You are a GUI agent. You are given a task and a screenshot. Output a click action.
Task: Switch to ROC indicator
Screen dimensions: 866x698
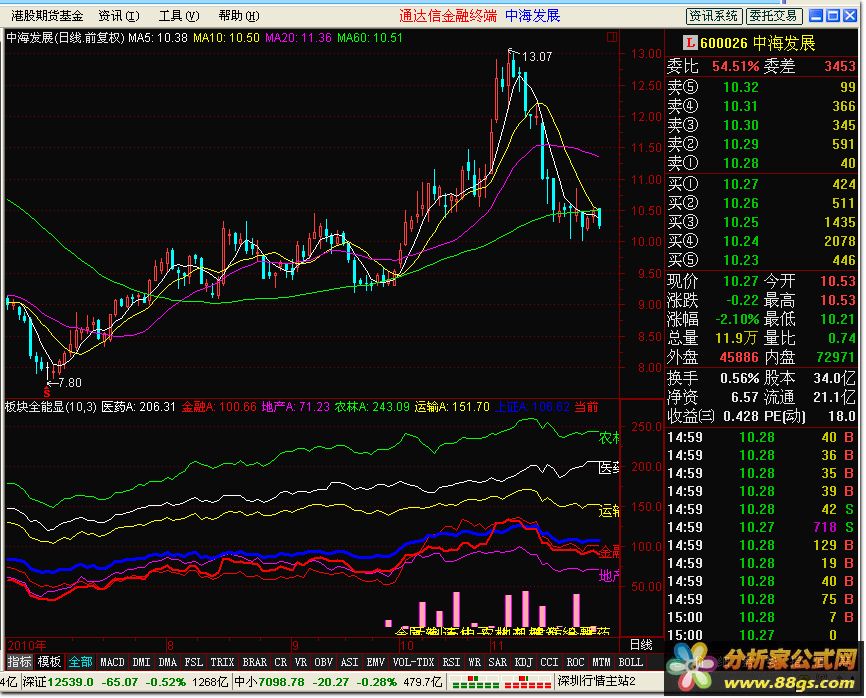coord(575,662)
